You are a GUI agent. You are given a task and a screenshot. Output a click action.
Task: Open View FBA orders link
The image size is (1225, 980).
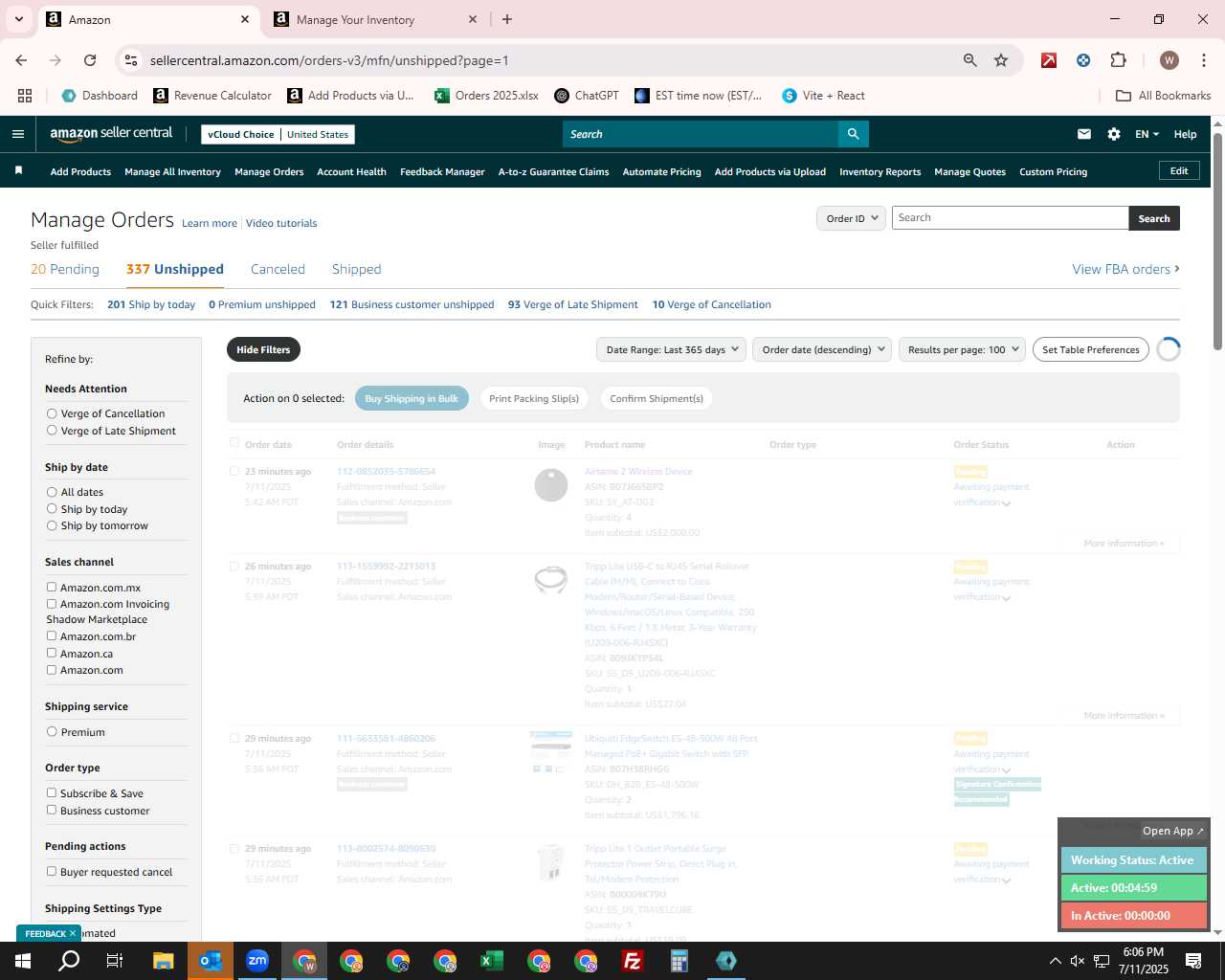1125,269
